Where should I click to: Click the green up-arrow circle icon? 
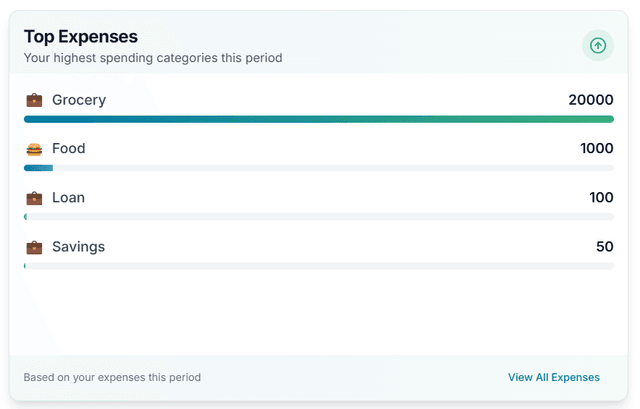[x=598, y=45]
